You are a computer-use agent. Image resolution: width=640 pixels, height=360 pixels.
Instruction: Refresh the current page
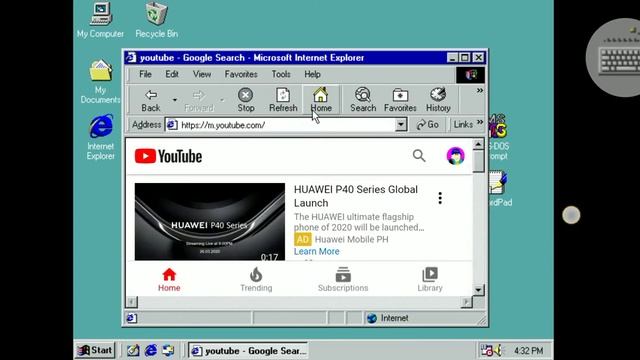click(x=283, y=100)
